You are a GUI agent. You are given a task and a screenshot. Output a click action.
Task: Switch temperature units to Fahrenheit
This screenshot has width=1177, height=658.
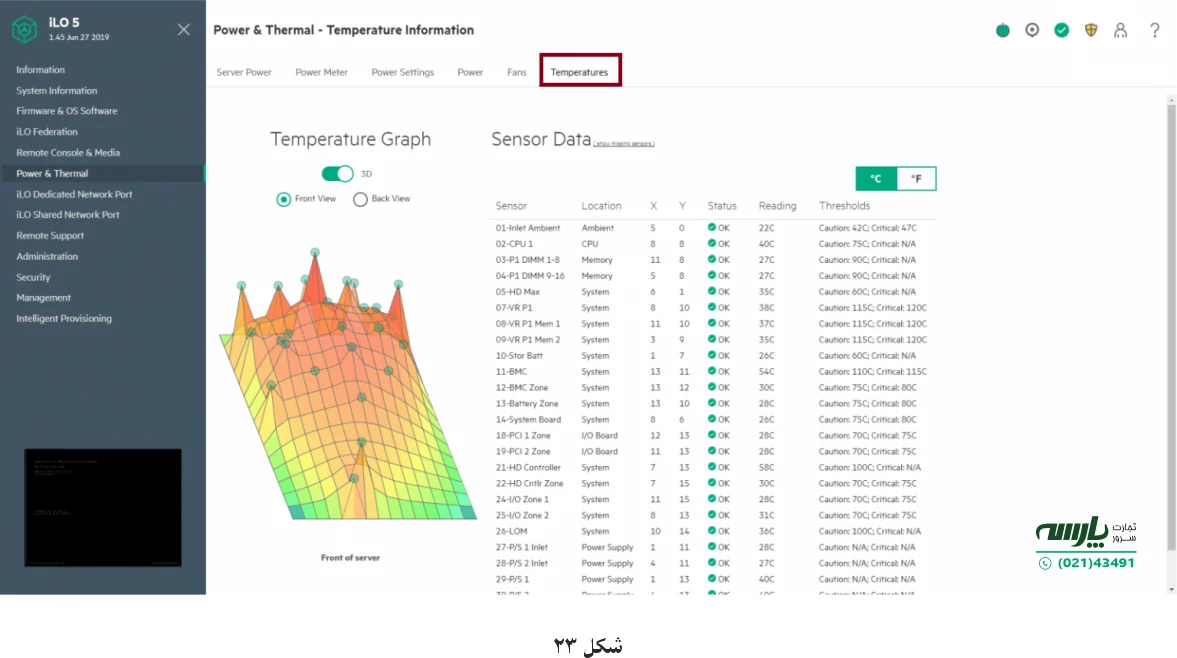tap(915, 178)
